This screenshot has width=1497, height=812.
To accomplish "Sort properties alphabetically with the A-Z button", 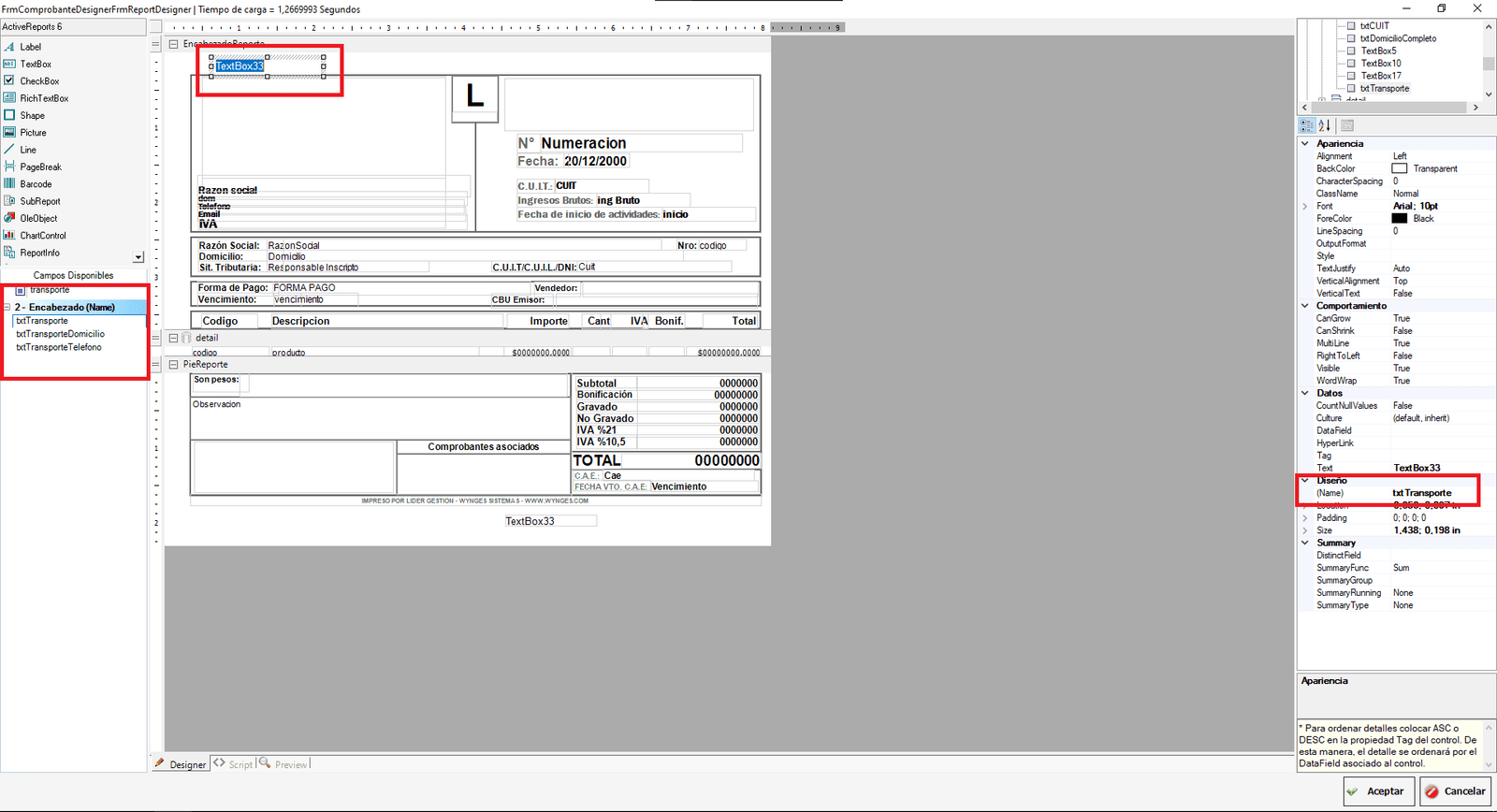I will coord(1325,125).
